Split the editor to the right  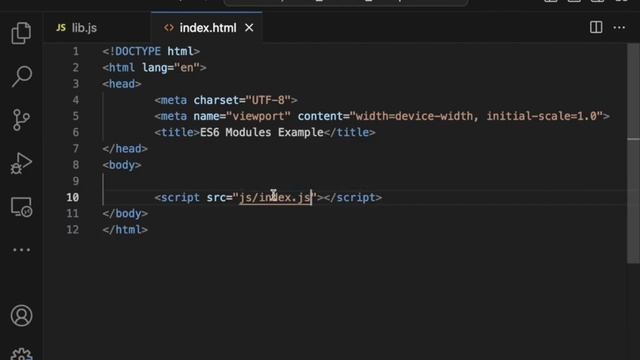point(596,27)
